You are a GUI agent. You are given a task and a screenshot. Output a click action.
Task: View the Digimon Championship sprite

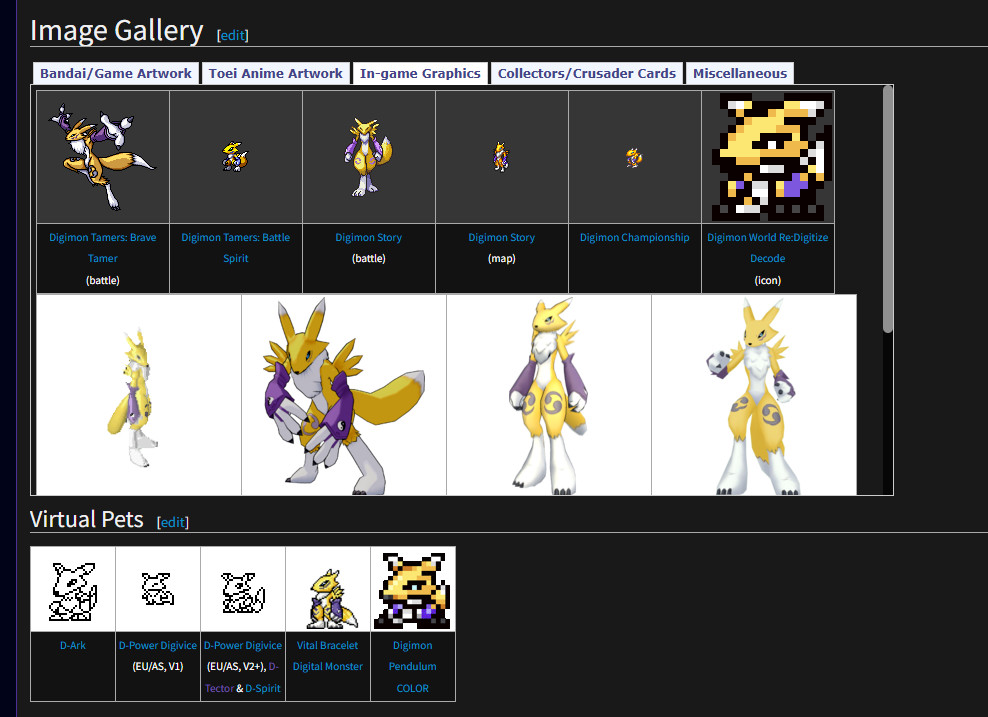(635, 158)
